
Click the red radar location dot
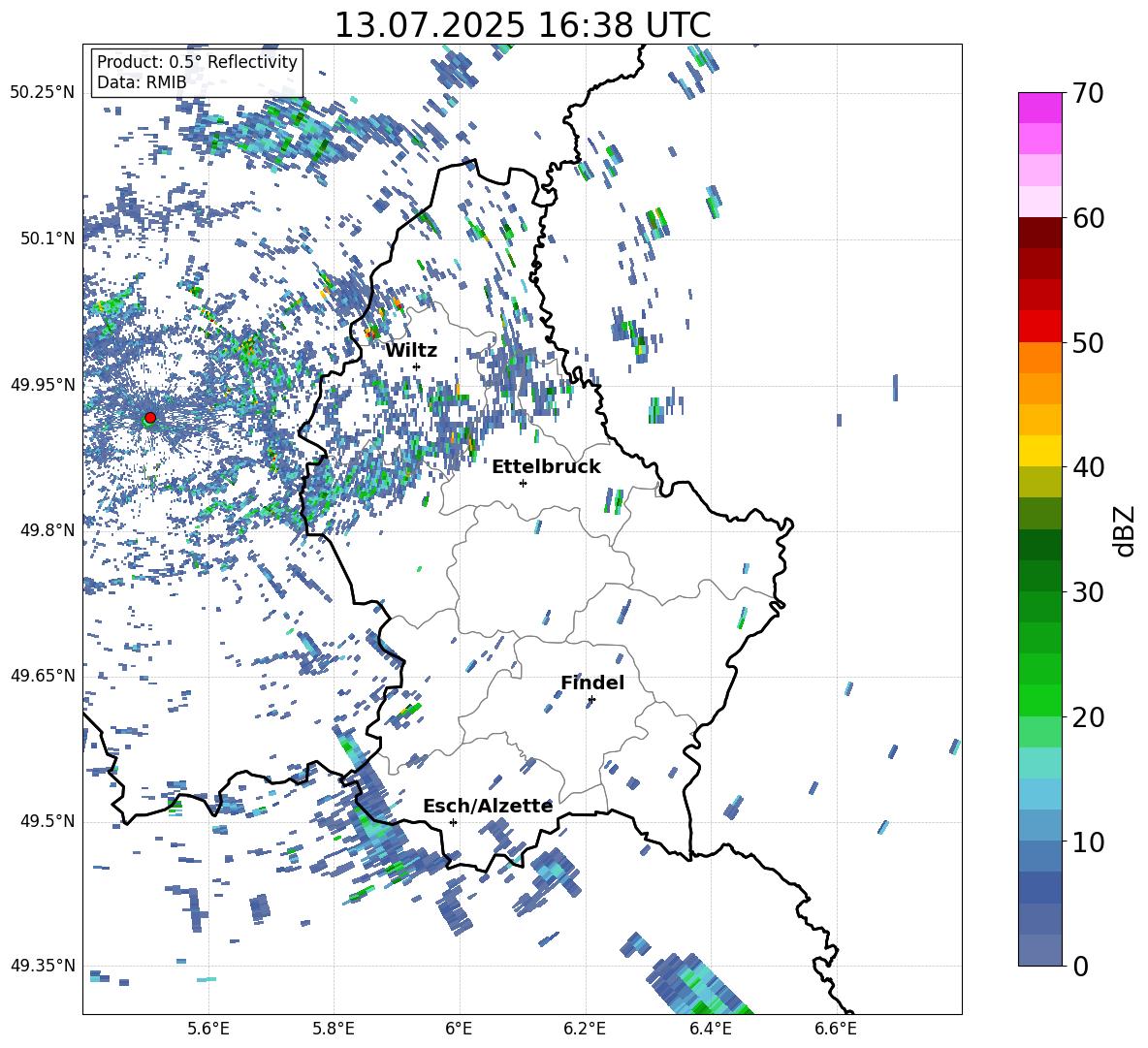coord(150,417)
